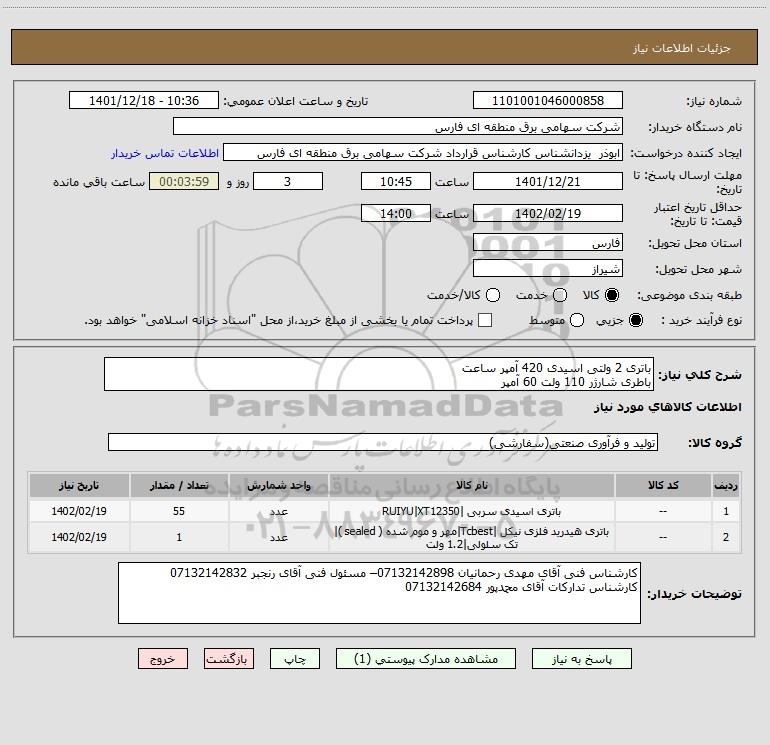The width and height of the screenshot is (770, 745).
Task: Select the خدمت radio button
Action: [560, 295]
